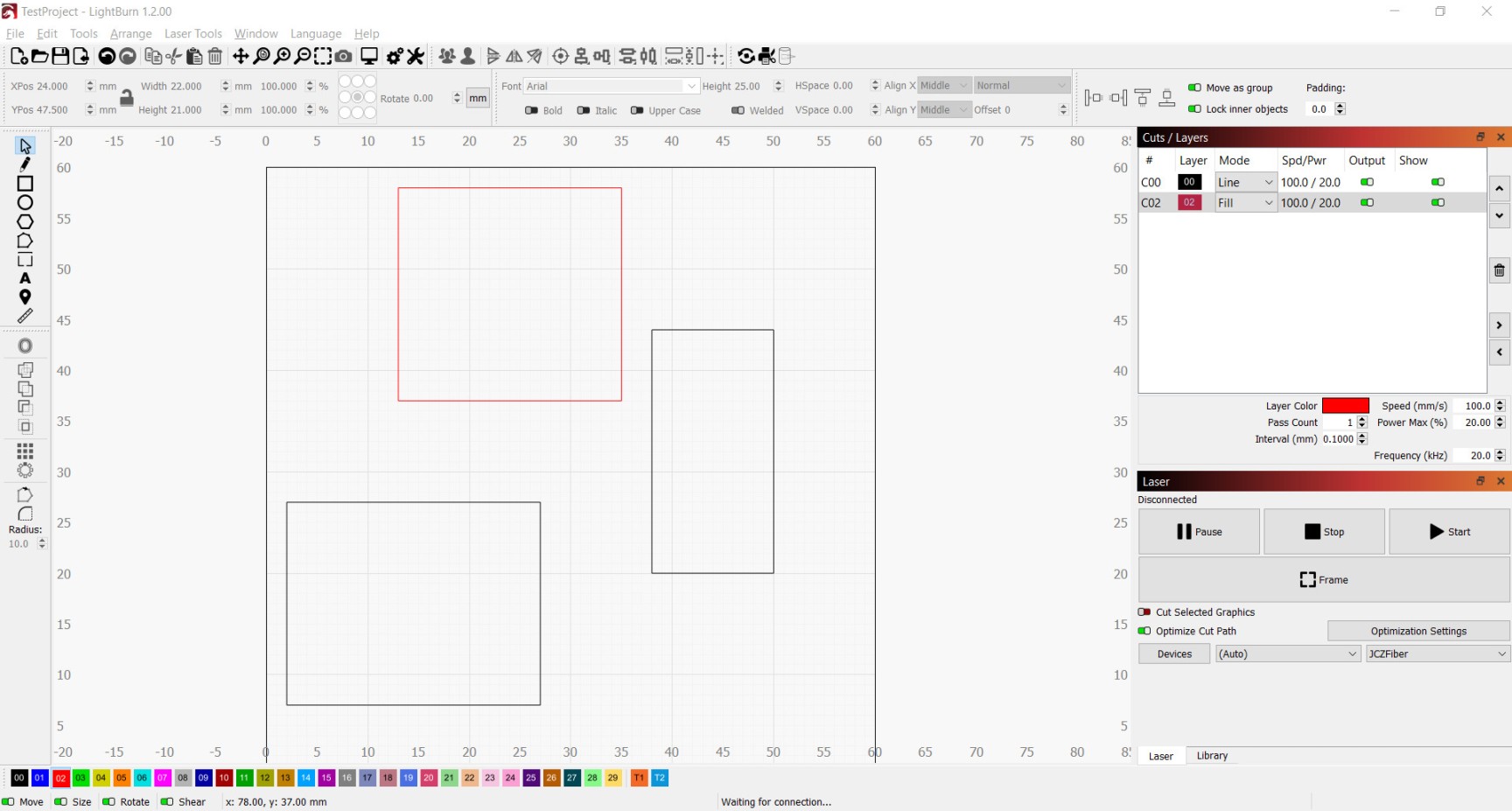Open Mode dropdown for C00 layer
Viewport: 1512px width, 811px height.
(x=1245, y=182)
